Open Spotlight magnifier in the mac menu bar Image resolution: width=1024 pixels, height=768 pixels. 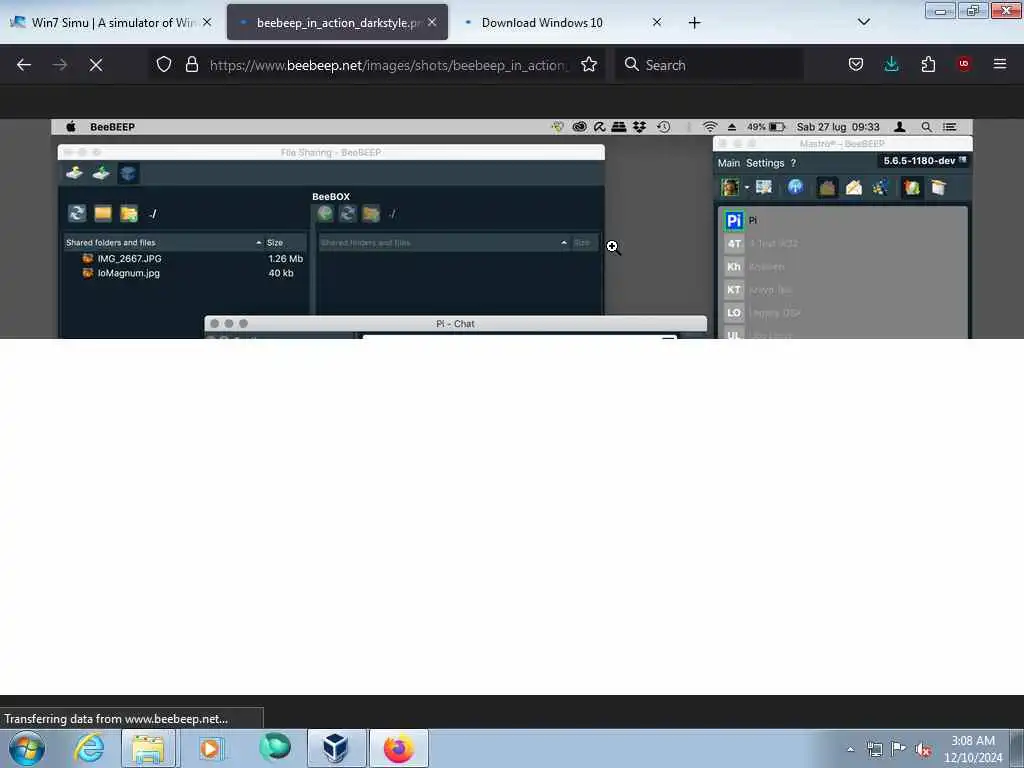click(926, 127)
